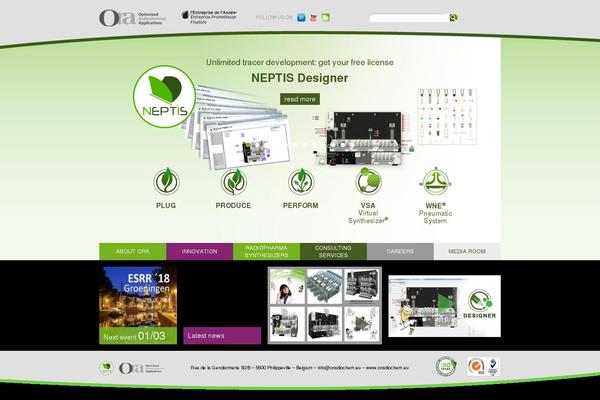Click the ORA logo in the header
Image resolution: width=600 pixels, height=400 pixels.
pyautogui.click(x=132, y=18)
